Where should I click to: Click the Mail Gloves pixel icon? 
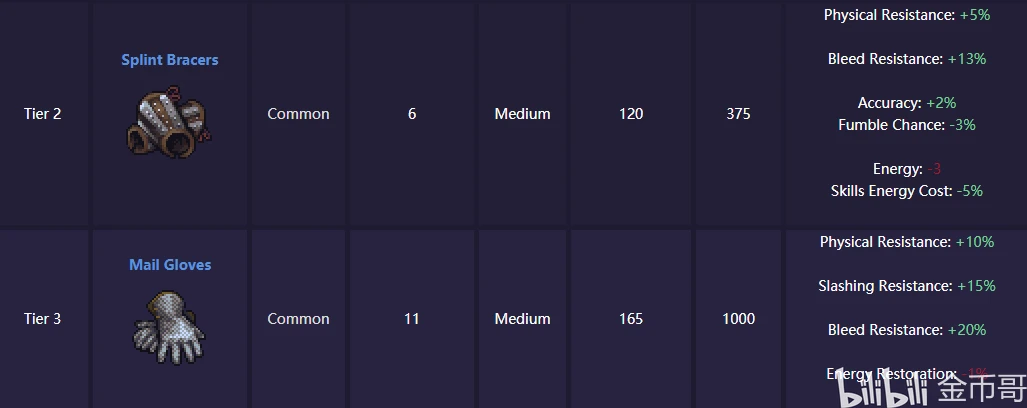click(x=170, y=327)
